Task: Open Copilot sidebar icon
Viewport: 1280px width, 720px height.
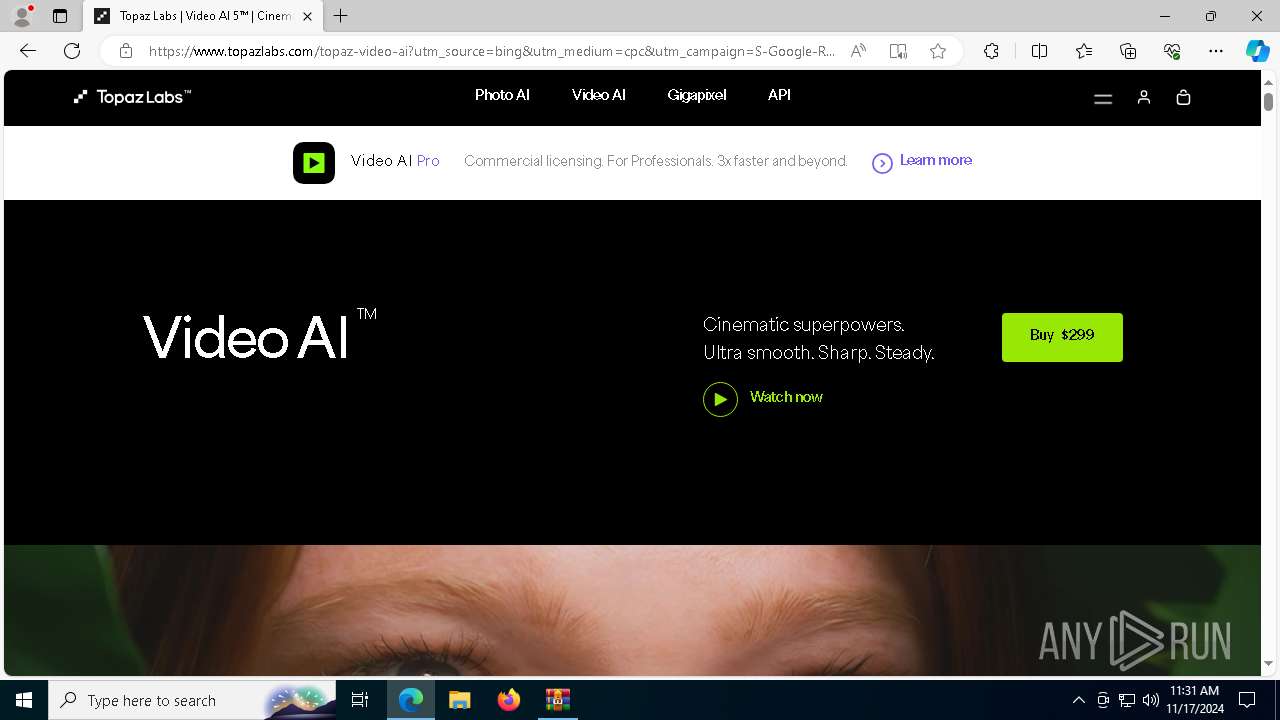Action: click(1257, 51)
